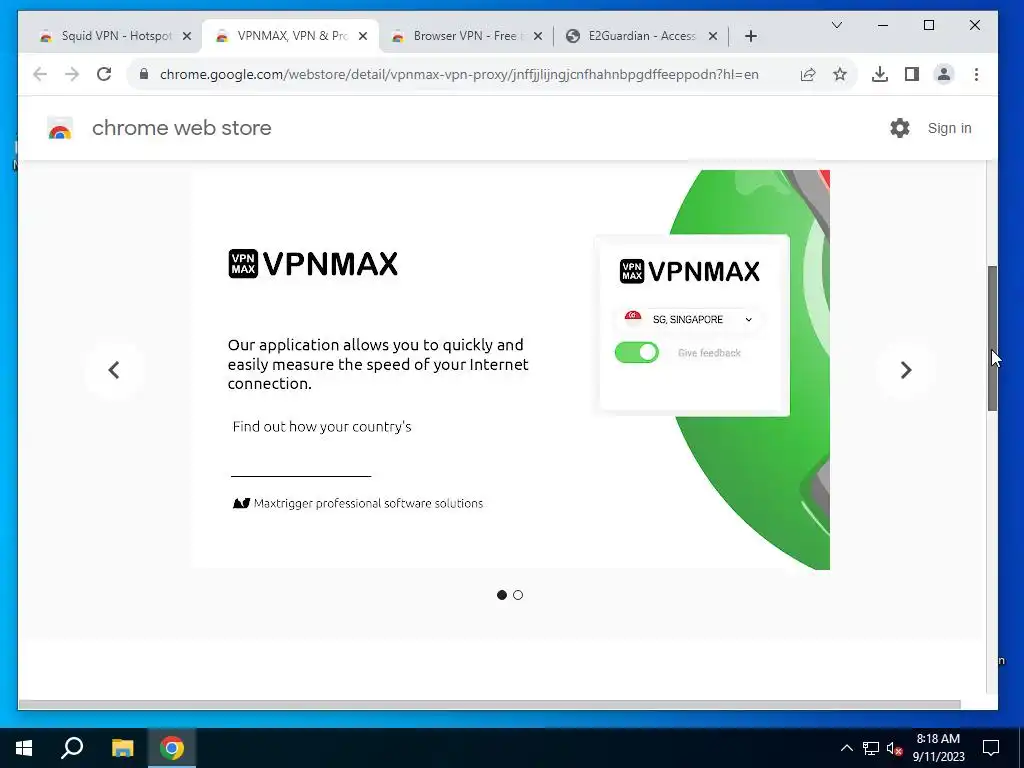Click the VPNMAX promotional screenshot
This screenshot has width=1024, height=768.
click(x=511, y=370)
